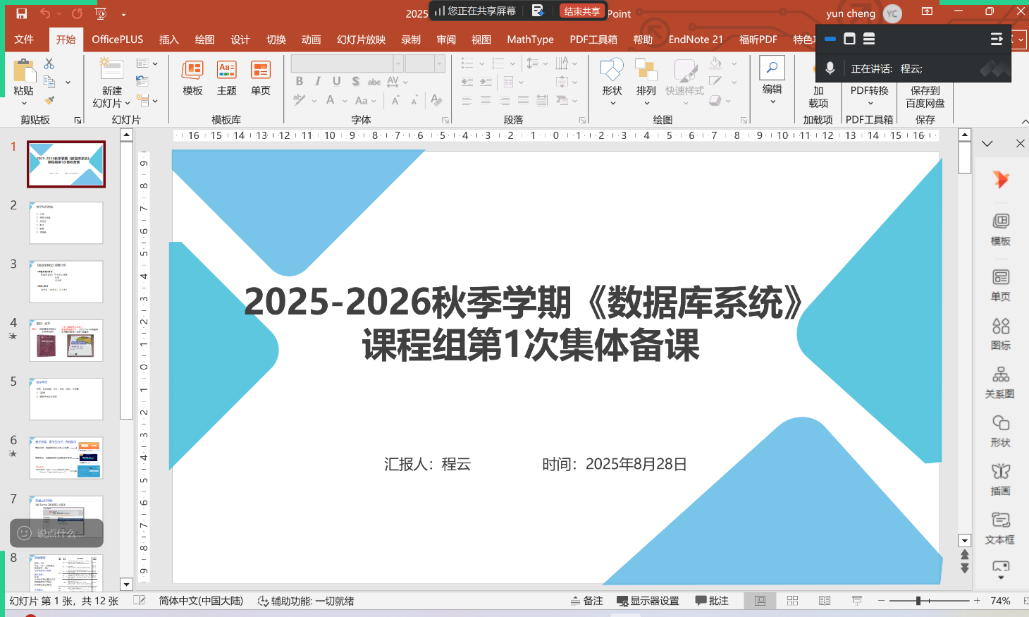1029x617 pixels.
Task: Select slide 4 thumbnail
Action: (66, 340)
